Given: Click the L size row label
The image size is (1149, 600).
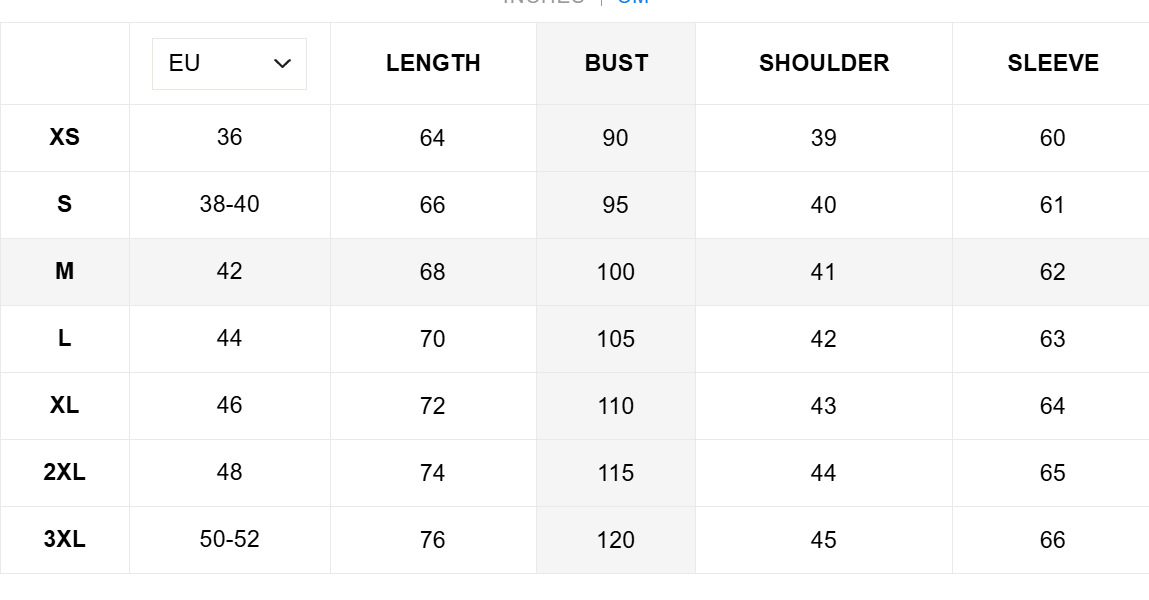Looking at the screenshot, I should coord(65,338).
